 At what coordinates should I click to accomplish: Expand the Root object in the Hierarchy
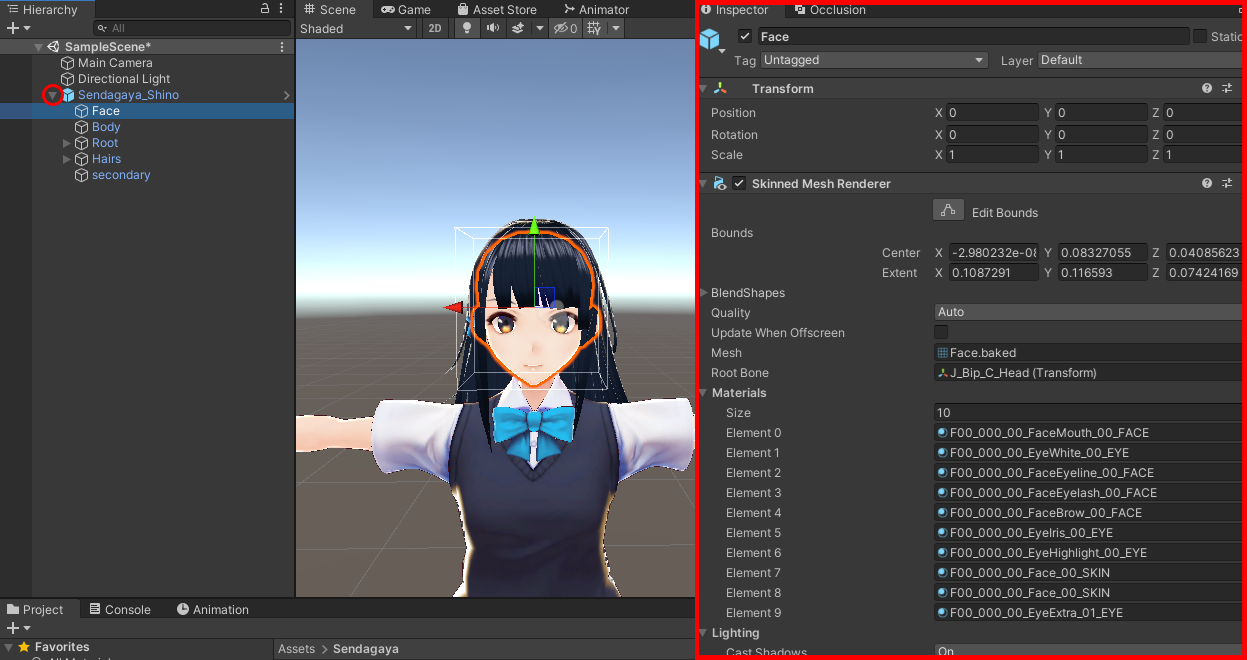tap(67, 143)
